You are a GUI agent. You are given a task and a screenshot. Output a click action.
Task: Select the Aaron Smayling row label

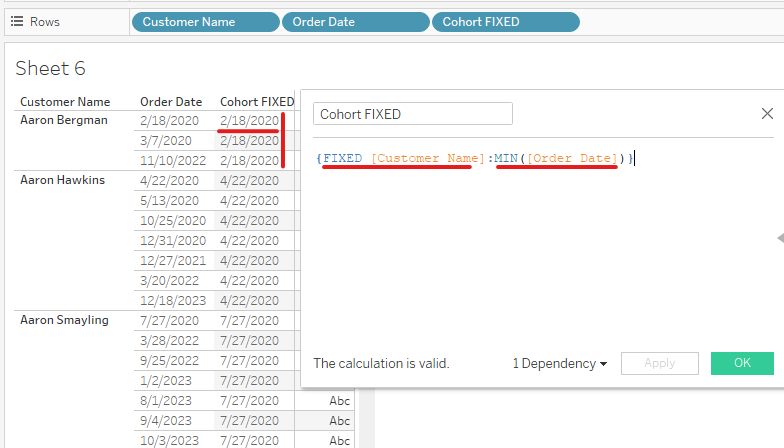tap(64, 320)
